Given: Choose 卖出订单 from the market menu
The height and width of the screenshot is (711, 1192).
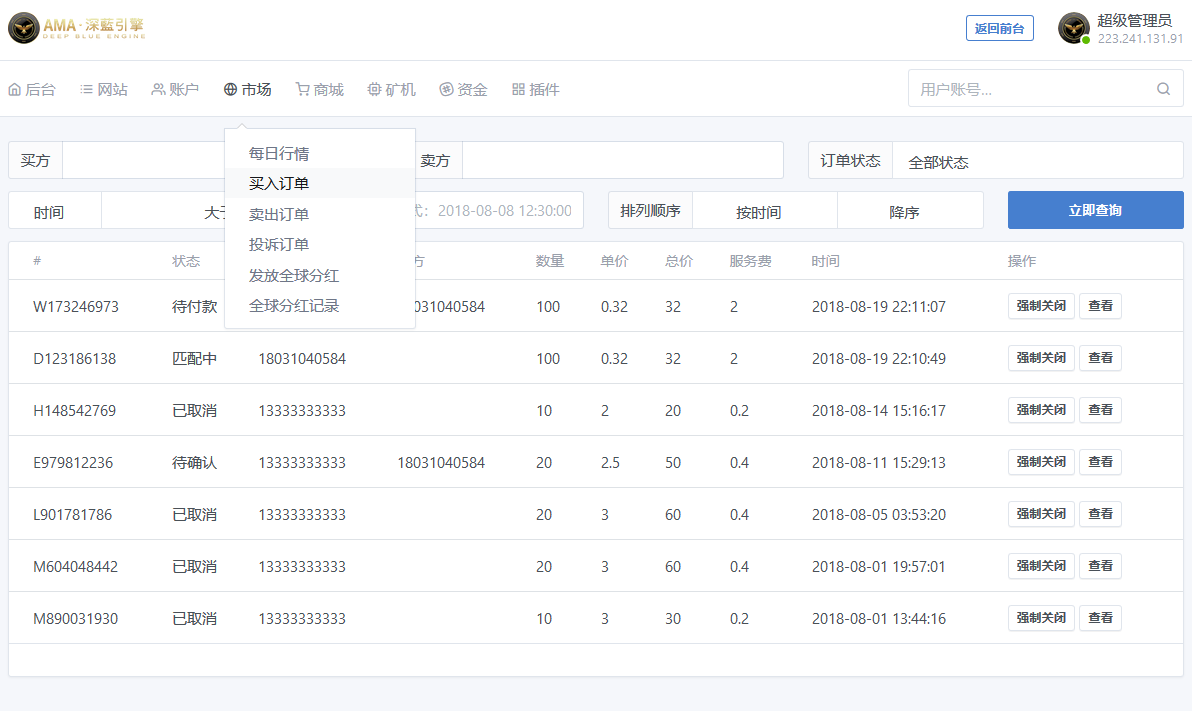Looking at the screenshot, I should pyautogui.click(x=279, y=214).
